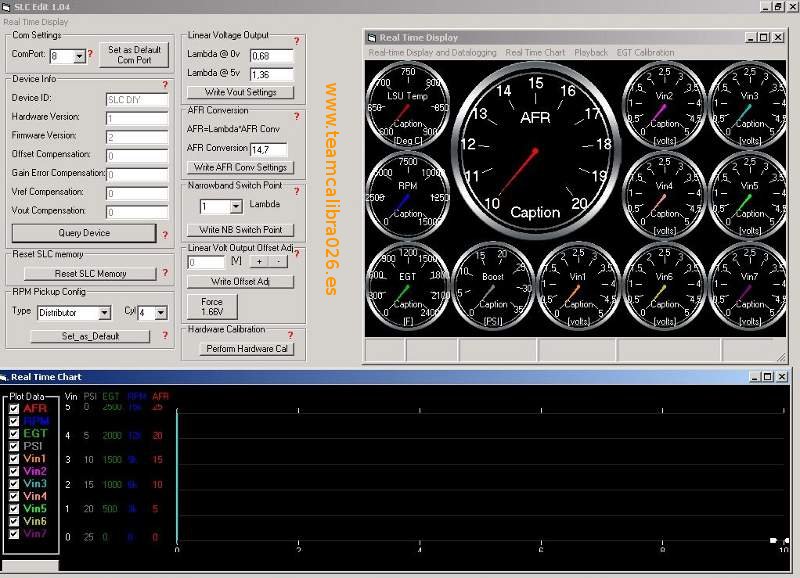Open the EGT Calibration menu
This screenshot has width=800, height=578.
pos(645,52)
